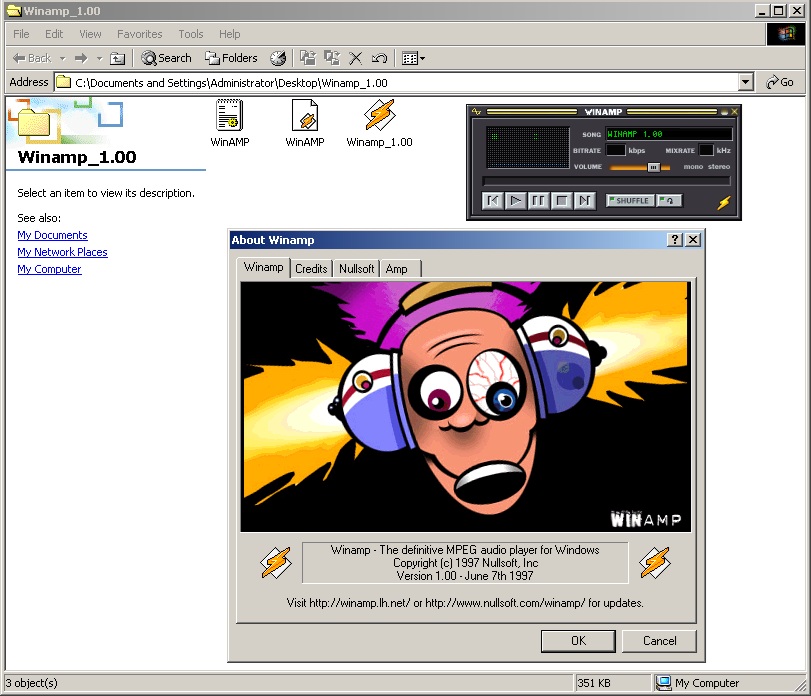Click the Winamp player minimize dot
Viewport: 811px width, 696px height.
coord(724,112)
